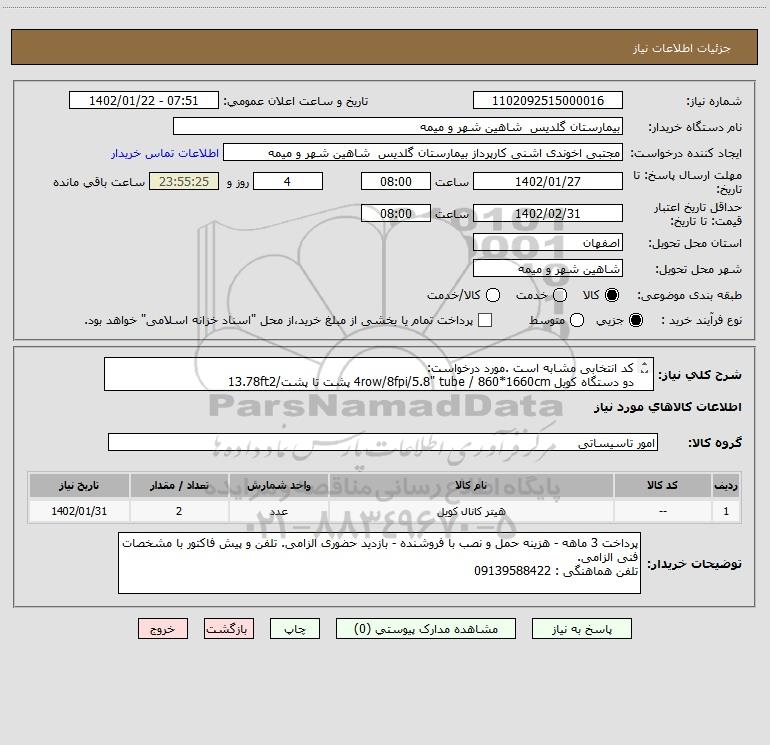Click the خروج exit button
The image size is (770, 745).
(163, 629)
